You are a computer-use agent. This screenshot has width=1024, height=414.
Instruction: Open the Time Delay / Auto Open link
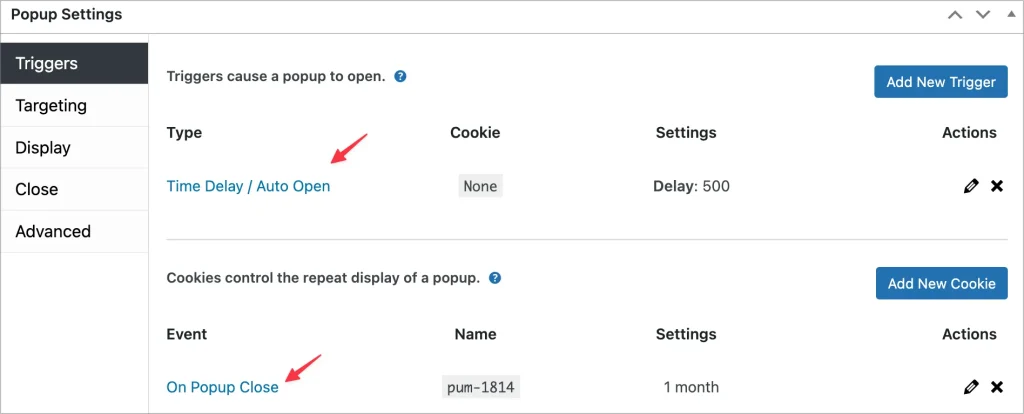(248, 186)
